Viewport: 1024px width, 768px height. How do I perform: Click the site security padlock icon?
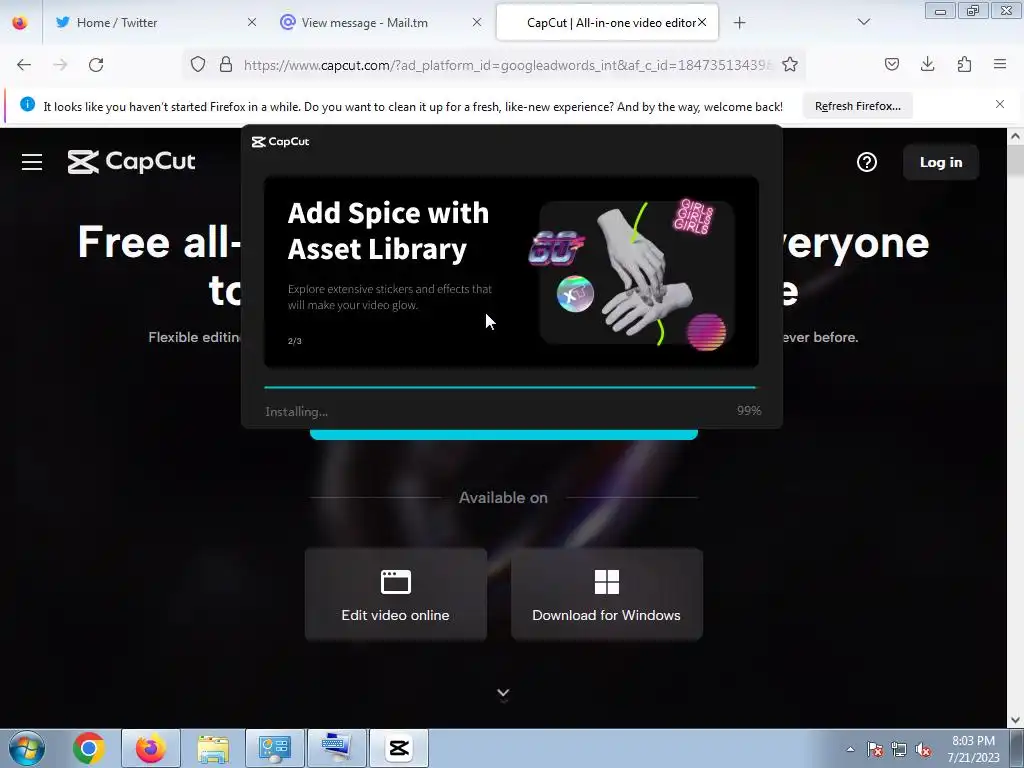pyautogui.click(x=226, y=65)
